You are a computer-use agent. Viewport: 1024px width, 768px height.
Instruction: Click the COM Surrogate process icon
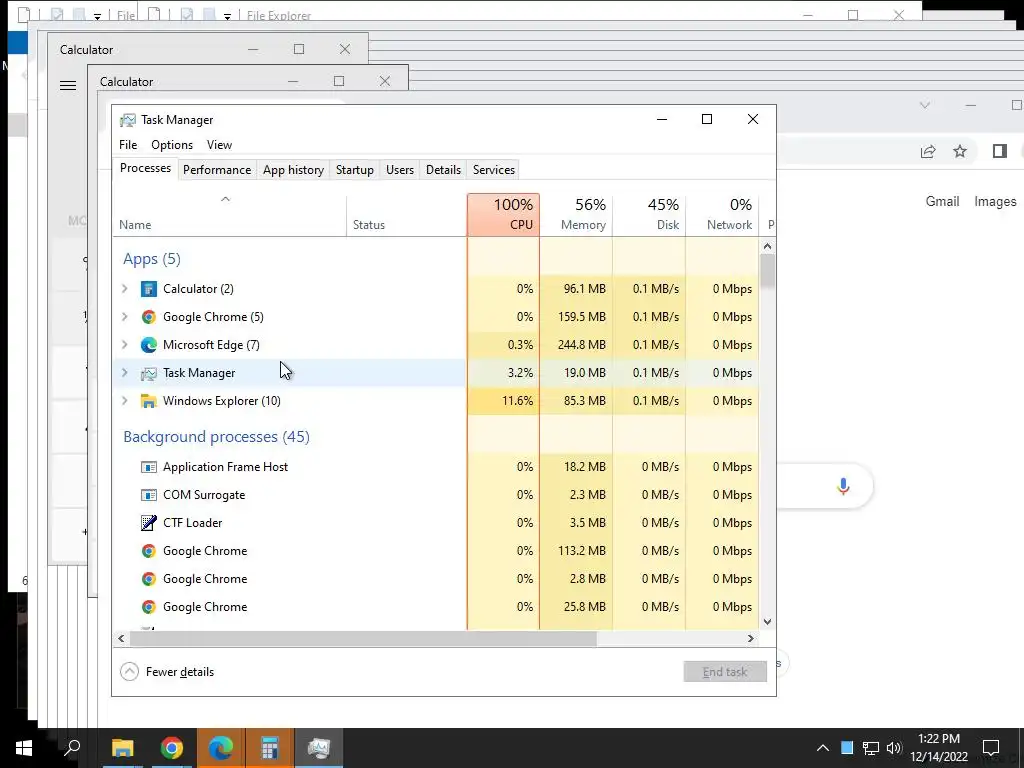(x=149, y=495)
